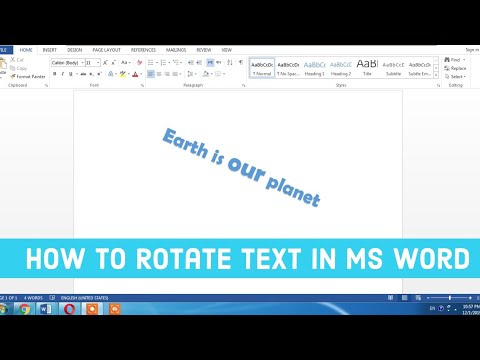Open the Font dialog launcher
480x360 pixels.
pos(143,85)
